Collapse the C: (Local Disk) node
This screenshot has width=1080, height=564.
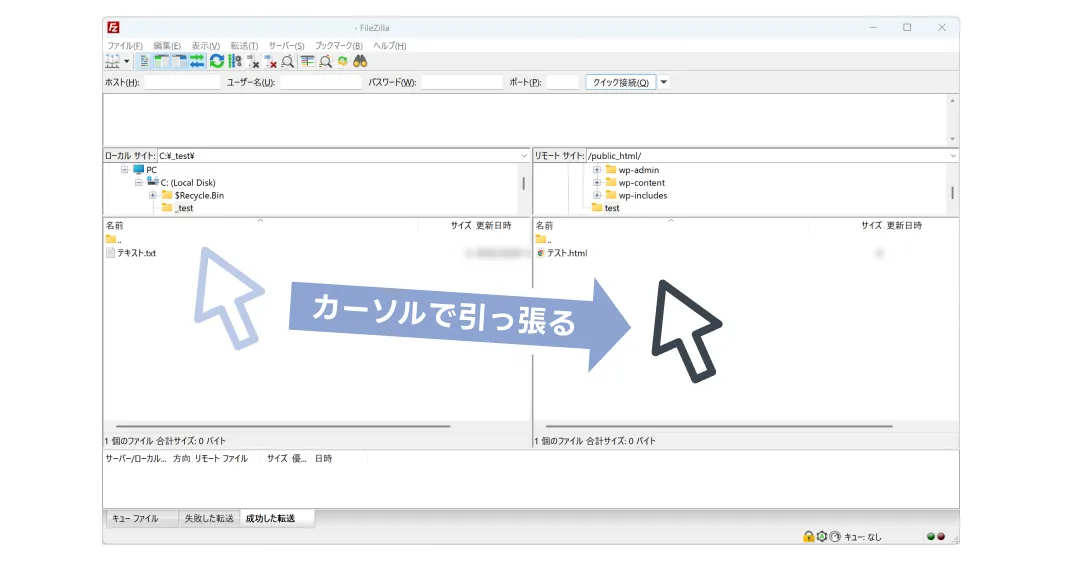point(138,182)
